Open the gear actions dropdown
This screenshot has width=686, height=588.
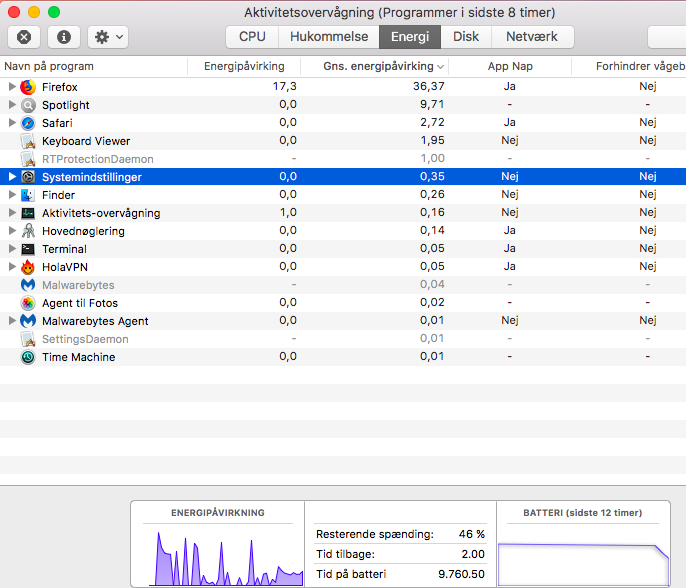click(x=108, y=37)
